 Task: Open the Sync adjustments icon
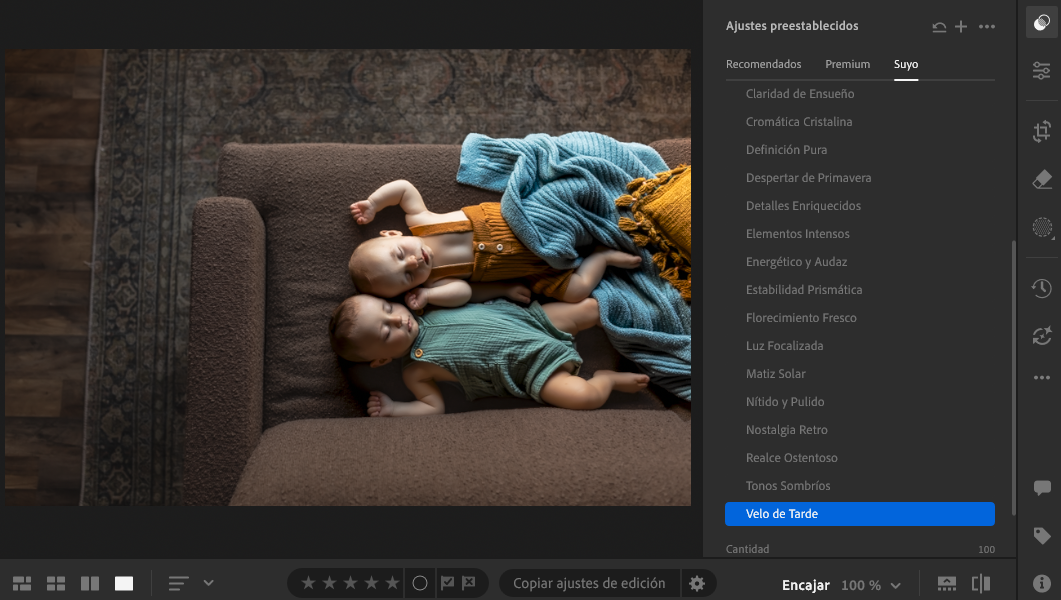pyautogui.click(x=1040, y=337)
